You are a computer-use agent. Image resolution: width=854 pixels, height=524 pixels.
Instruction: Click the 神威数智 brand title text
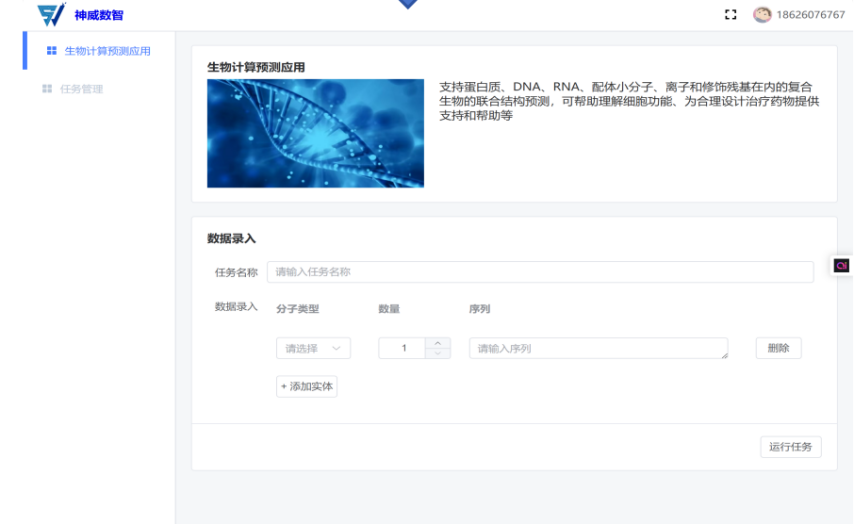click(x=99, y=15)
